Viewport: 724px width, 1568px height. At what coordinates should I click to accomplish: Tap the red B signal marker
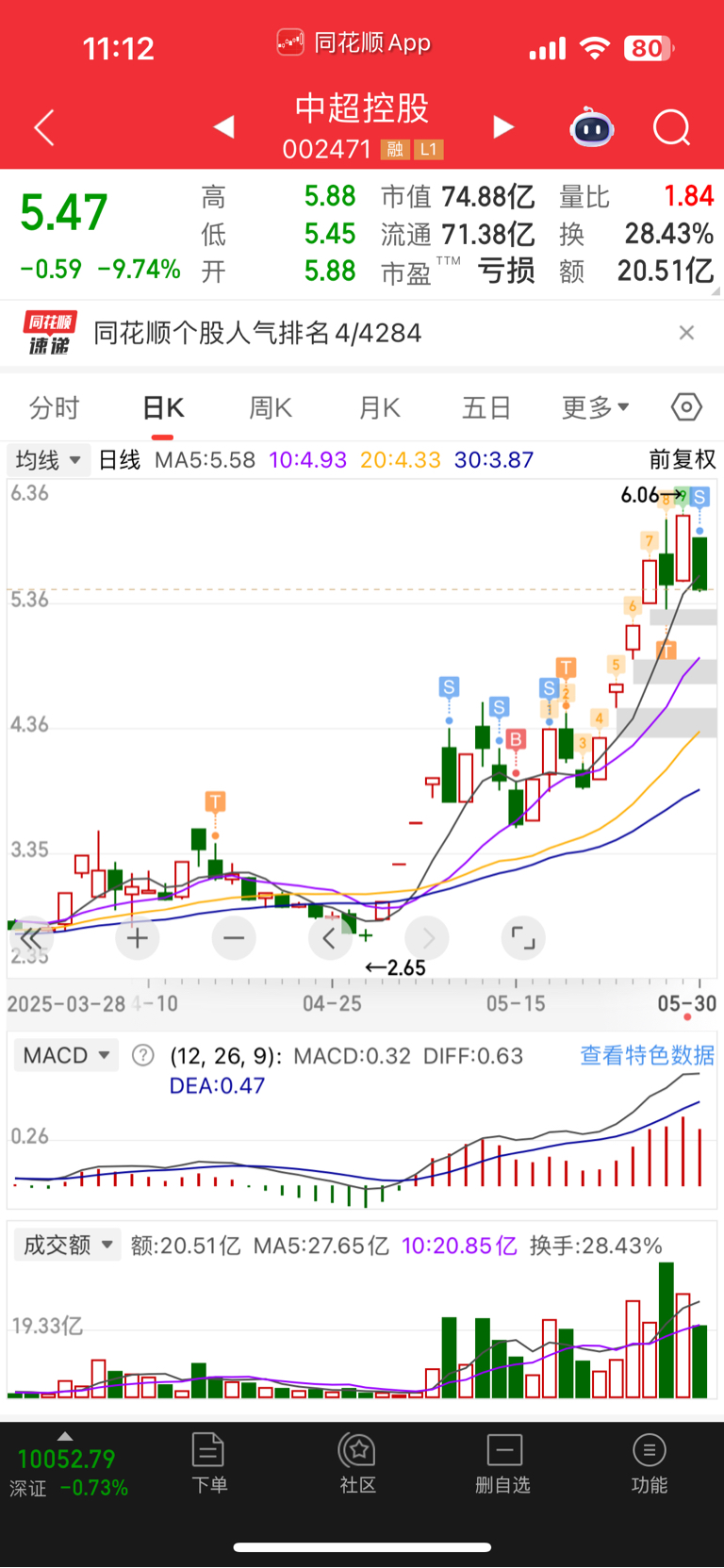[x=516, y=740]
